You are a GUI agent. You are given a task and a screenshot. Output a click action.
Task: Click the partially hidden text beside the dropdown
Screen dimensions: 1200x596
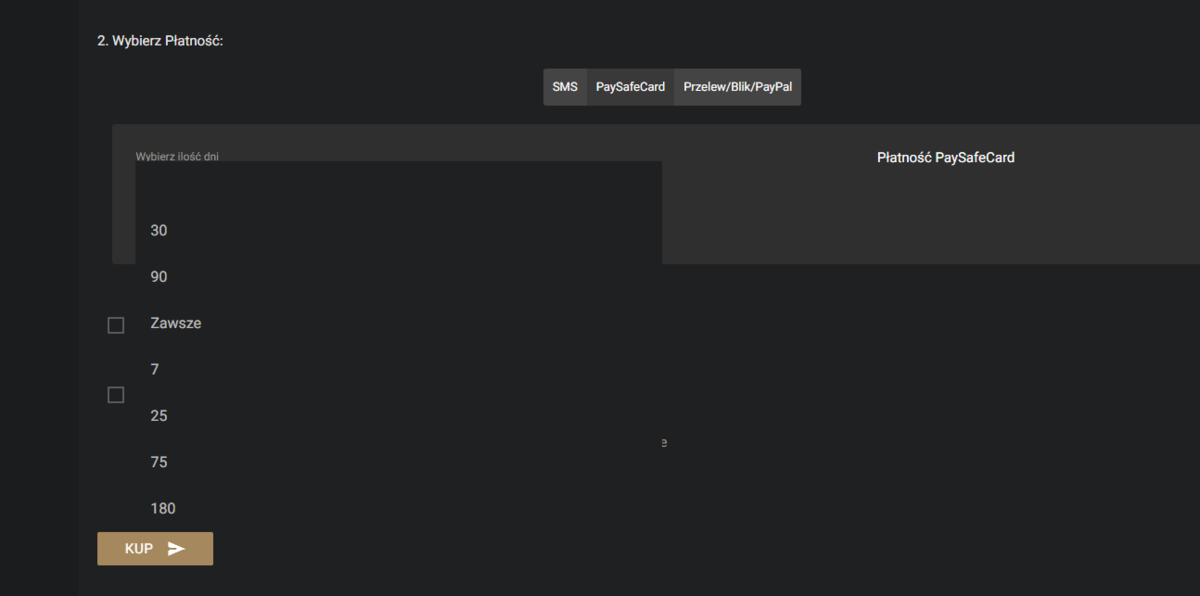(664, 442)
